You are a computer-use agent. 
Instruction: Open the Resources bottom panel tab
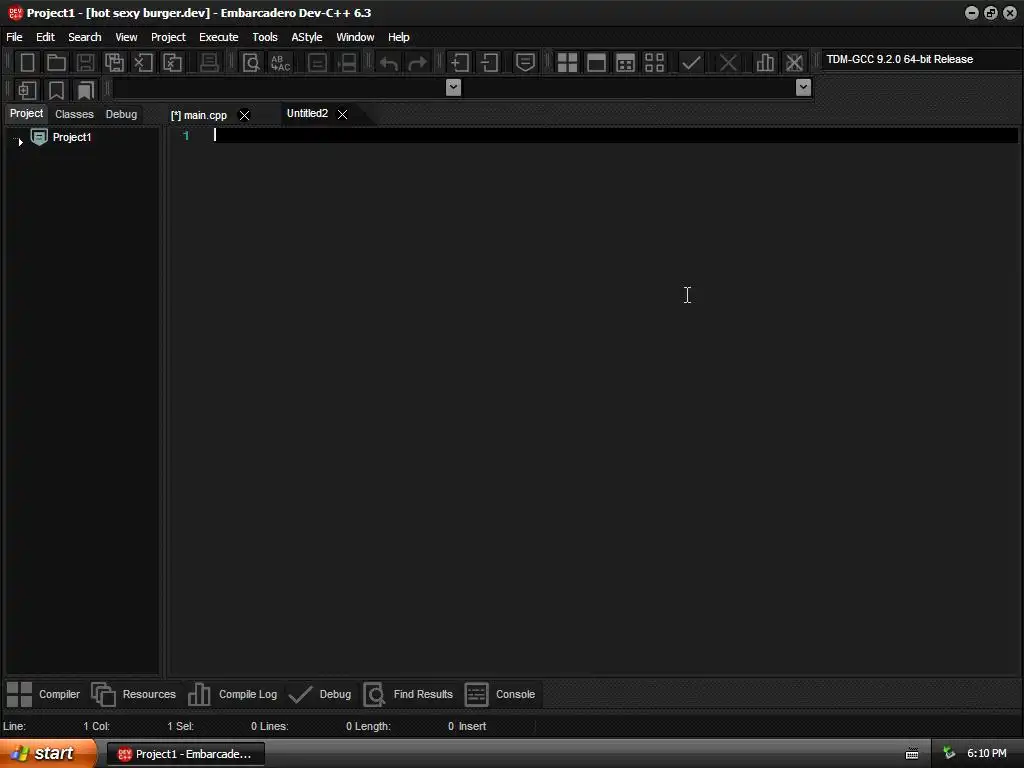(134, 694)
